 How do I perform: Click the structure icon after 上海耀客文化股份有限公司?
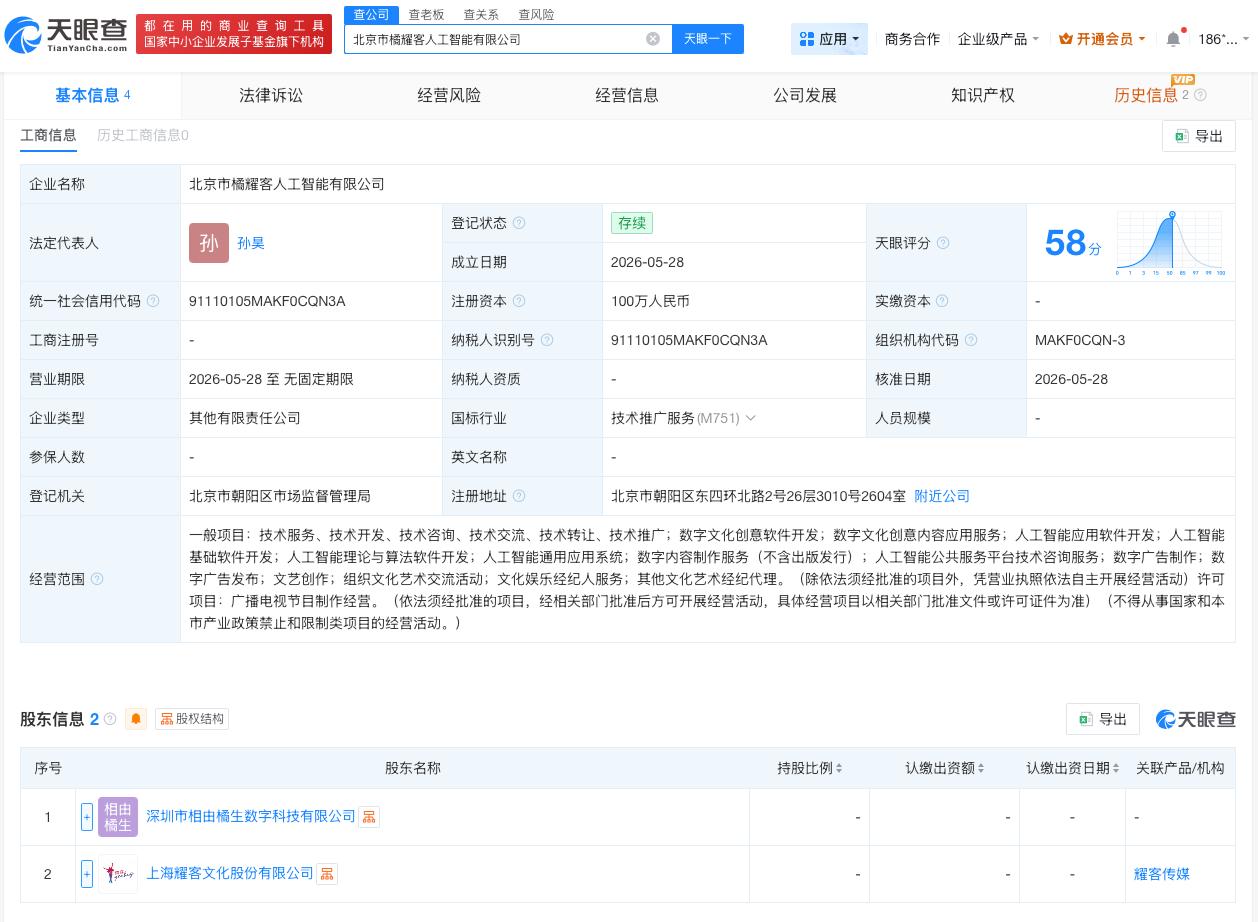pyautogui.click(x=327, y=874)
